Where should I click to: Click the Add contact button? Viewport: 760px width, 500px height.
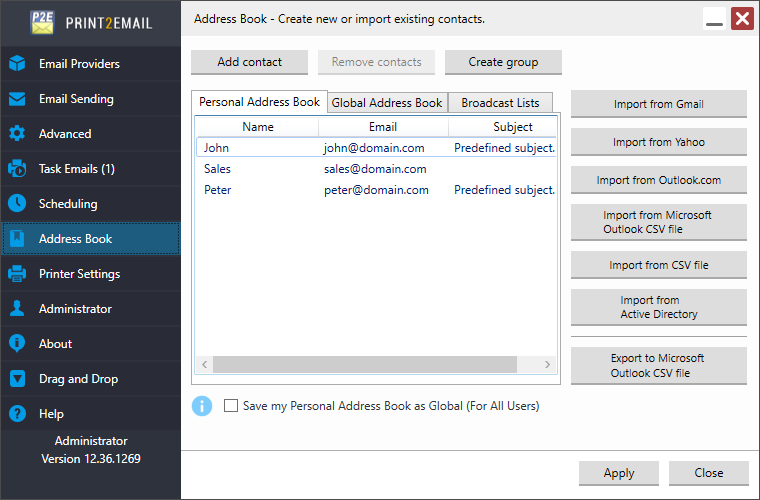point(250,62)
